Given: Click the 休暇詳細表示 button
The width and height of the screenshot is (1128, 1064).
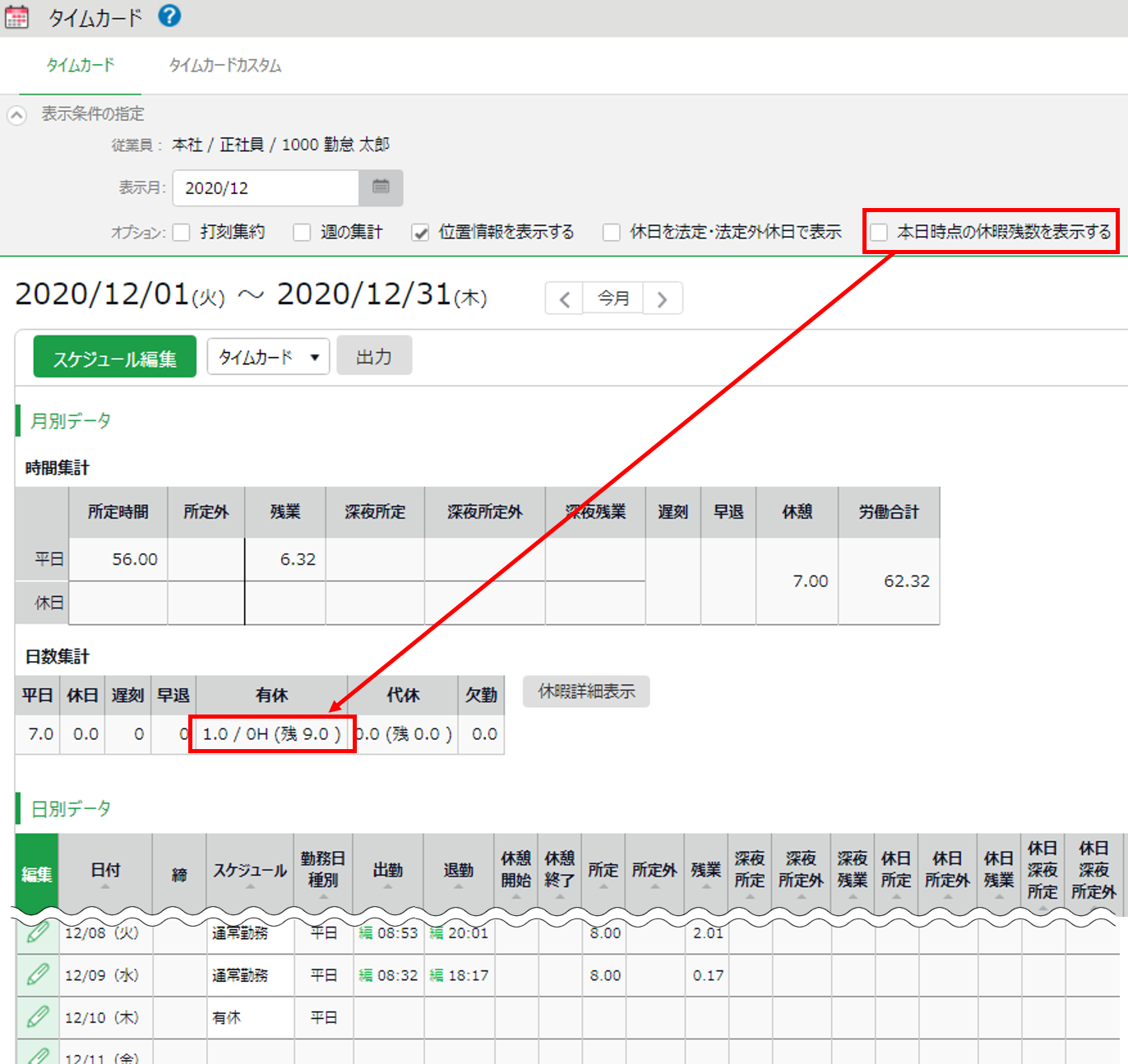Looking at the screenshot, I should click(586, 692).
